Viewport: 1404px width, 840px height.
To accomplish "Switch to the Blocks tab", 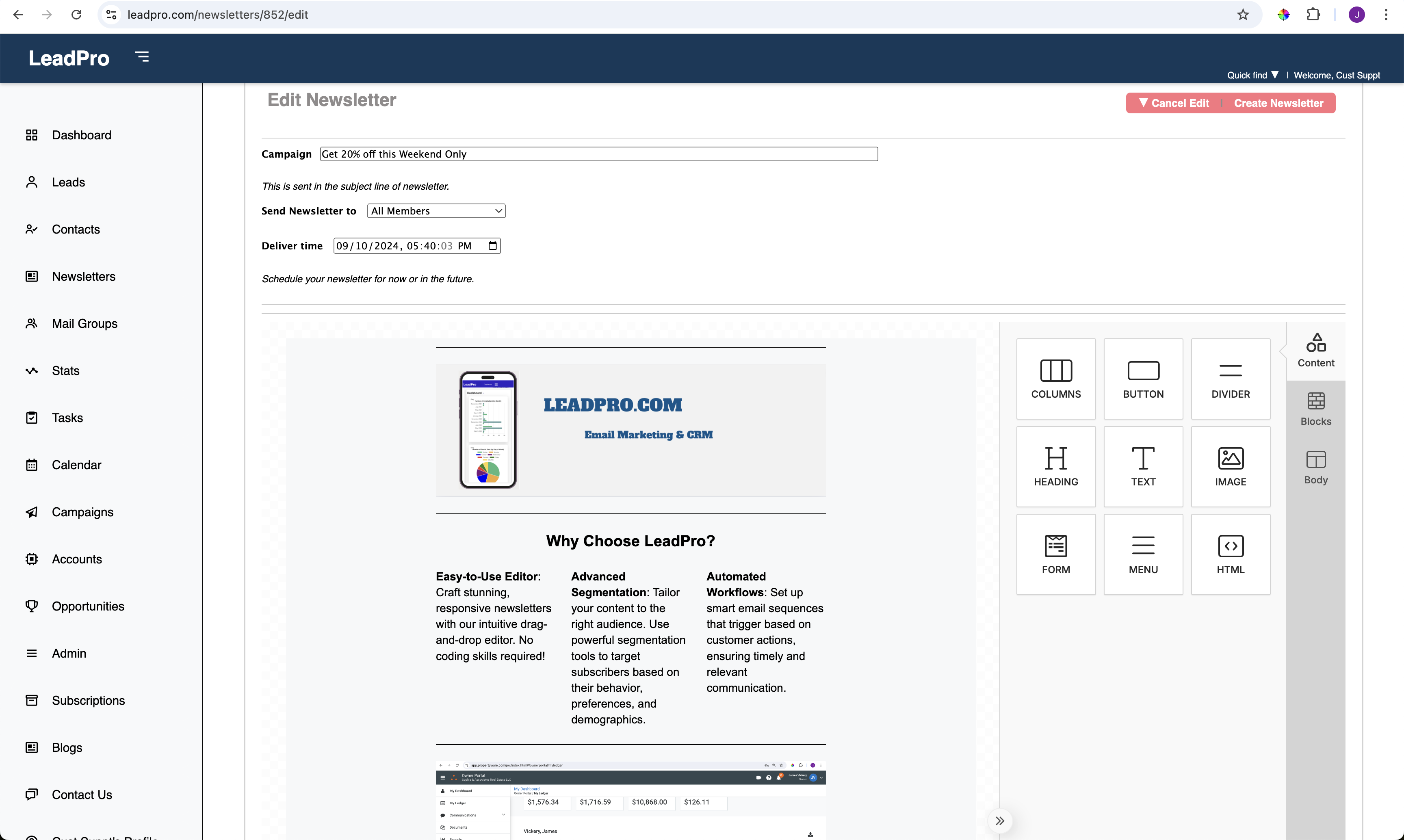I will click(1316, 409).
